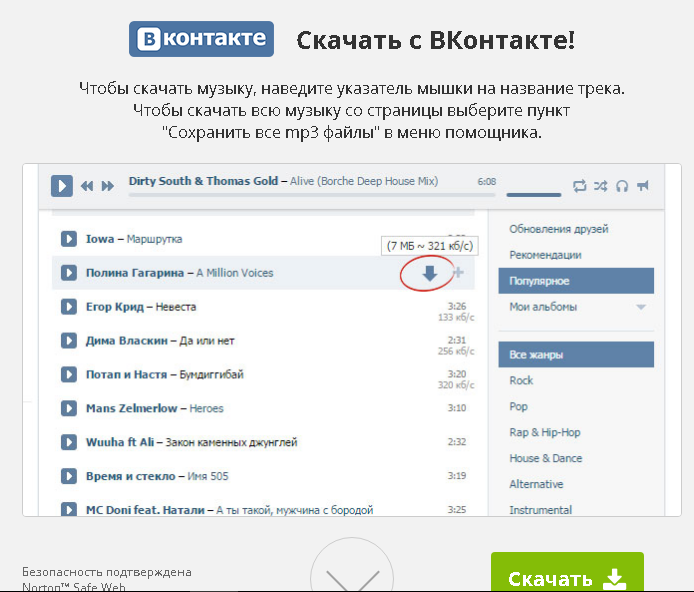Play Mans Zelmerlow – Heroes track
This screenshot has width=694, height=592.
[x=69, y=408]
